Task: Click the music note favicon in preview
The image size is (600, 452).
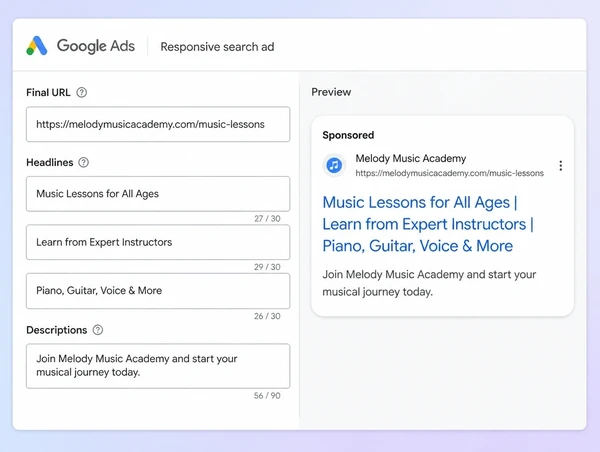Action: coord(334,165)
